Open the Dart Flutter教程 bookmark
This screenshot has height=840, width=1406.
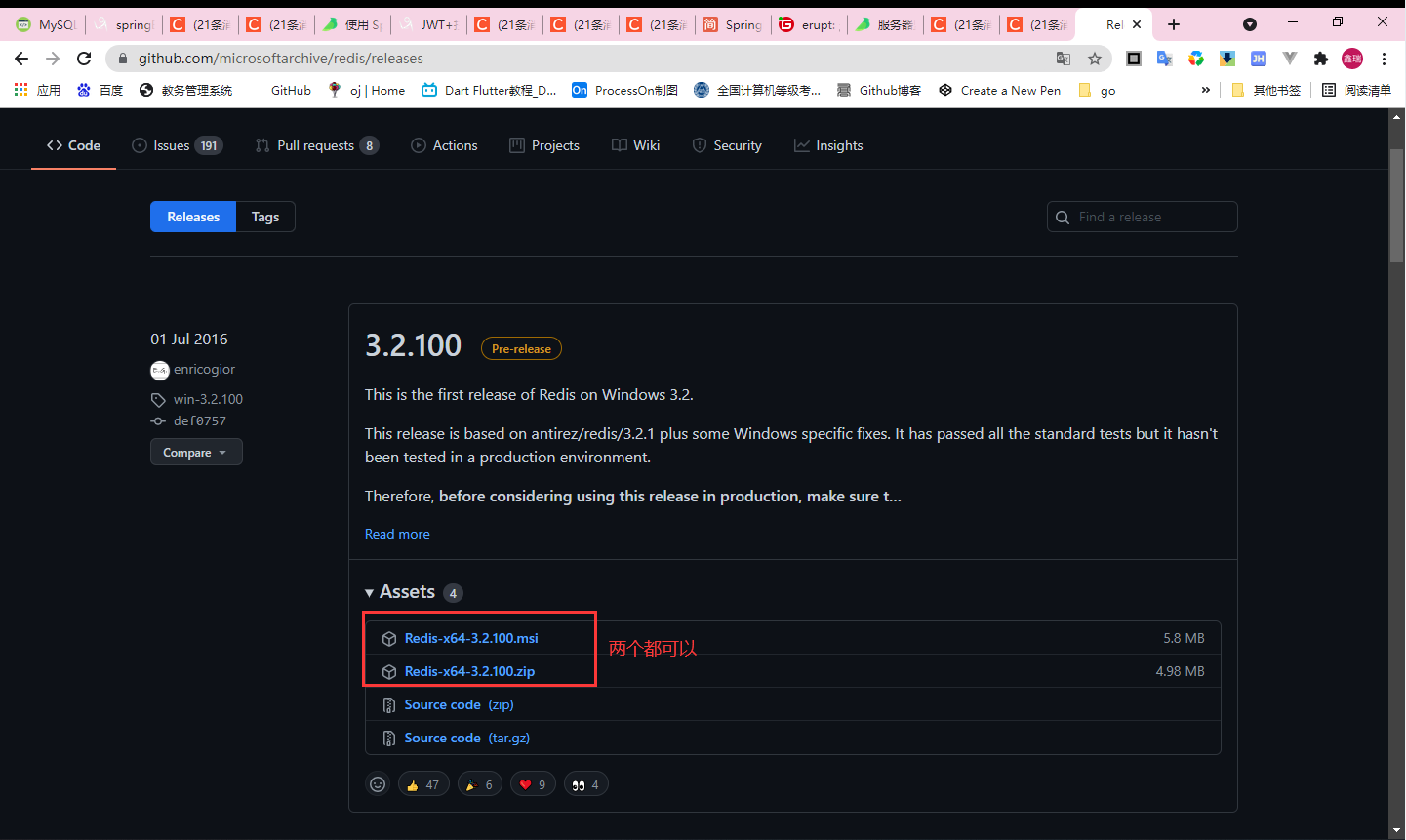click(489, 90)
